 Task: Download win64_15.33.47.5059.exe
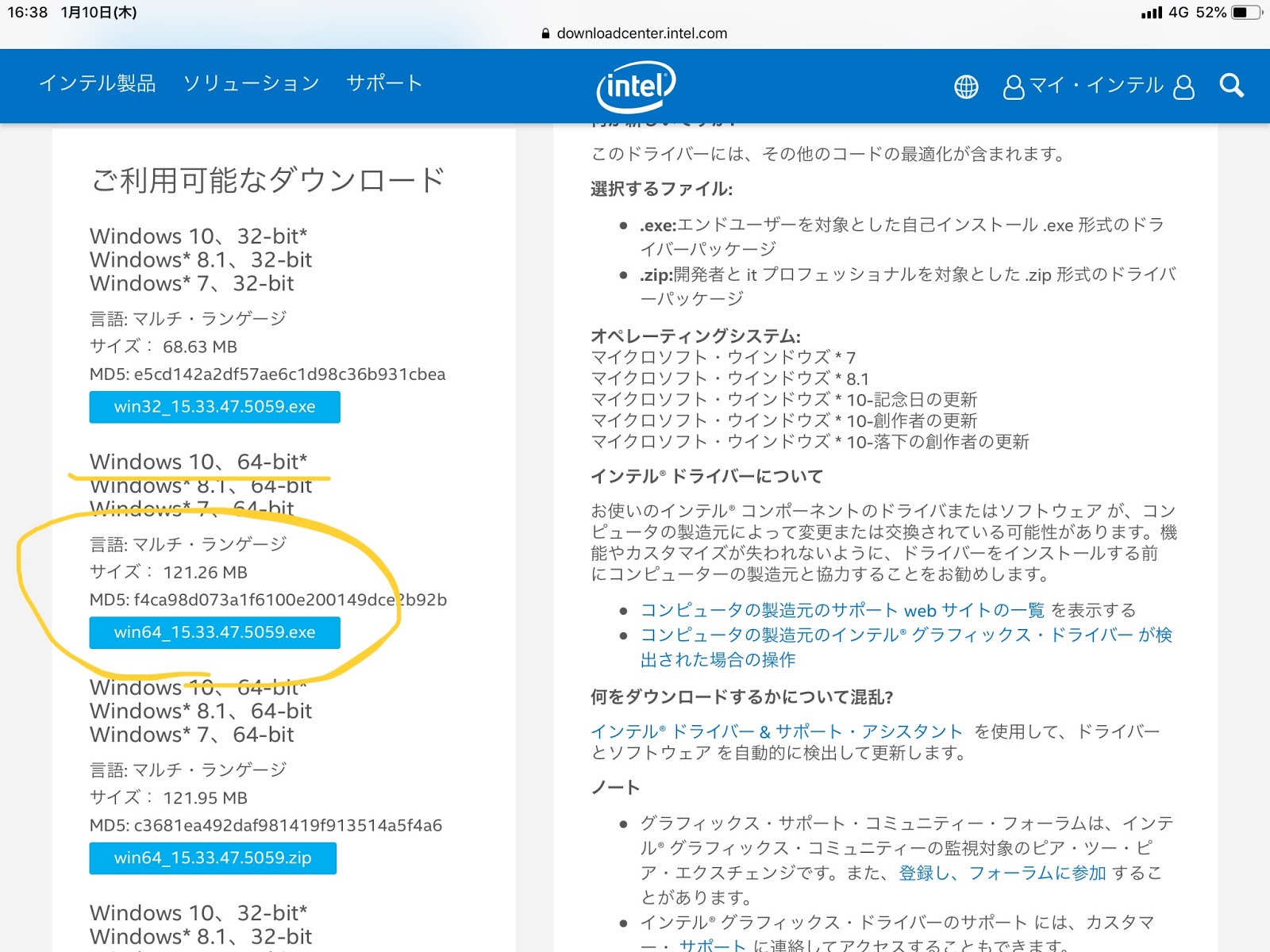coord(215,632)
